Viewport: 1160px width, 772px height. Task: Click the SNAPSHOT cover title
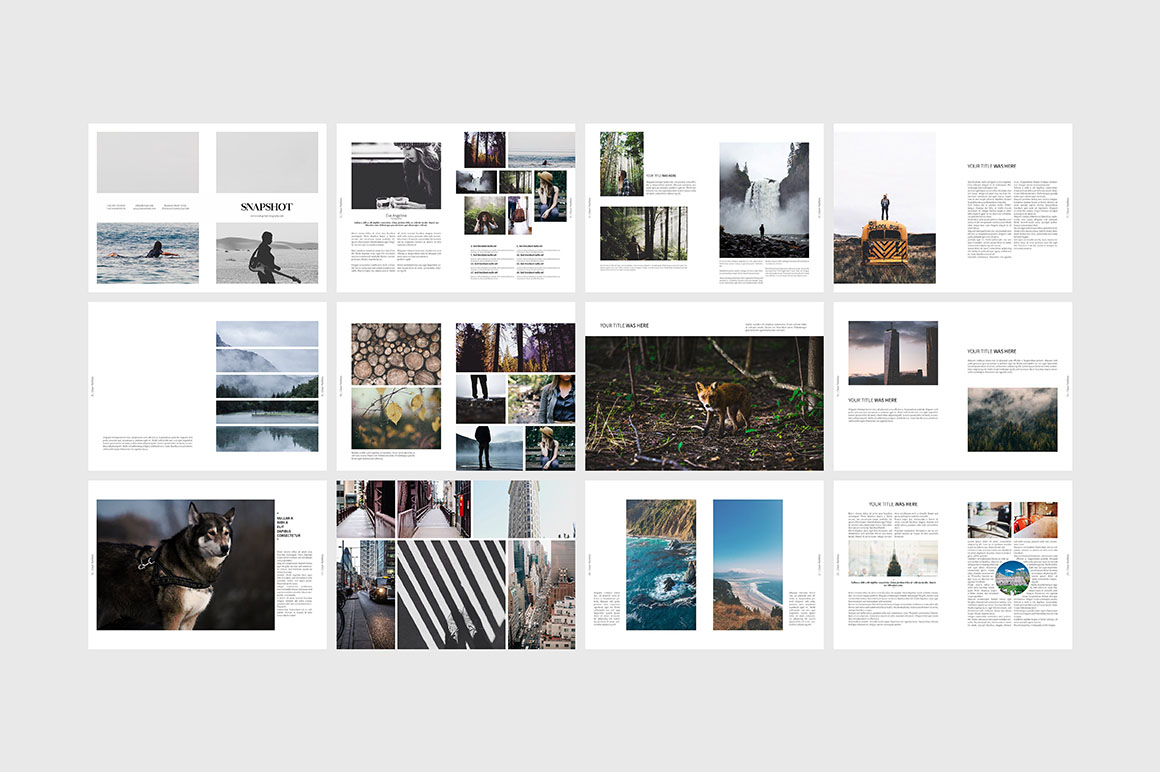coord(266,207)
